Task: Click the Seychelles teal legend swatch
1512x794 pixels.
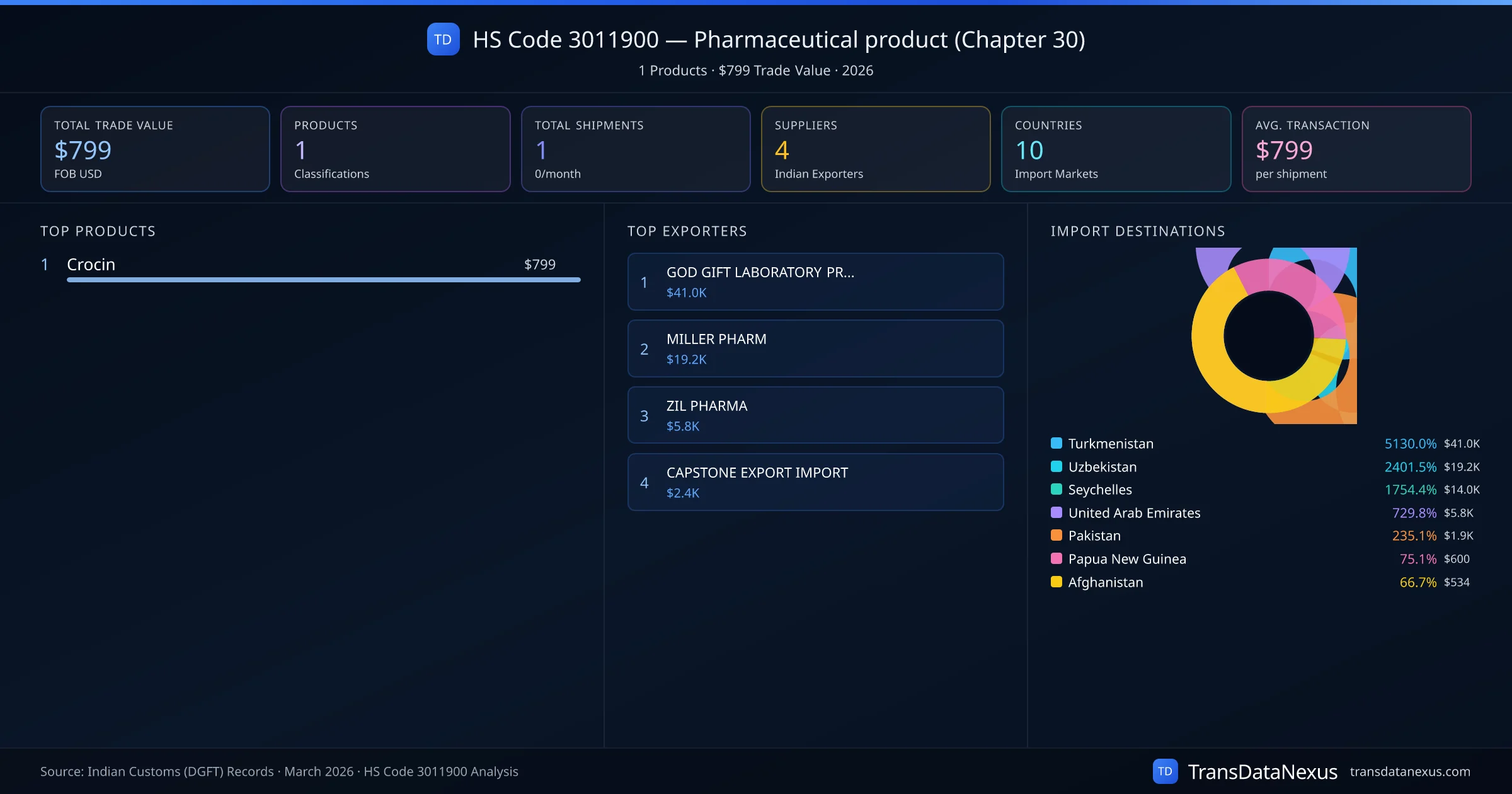Action: coord(1057,489)
